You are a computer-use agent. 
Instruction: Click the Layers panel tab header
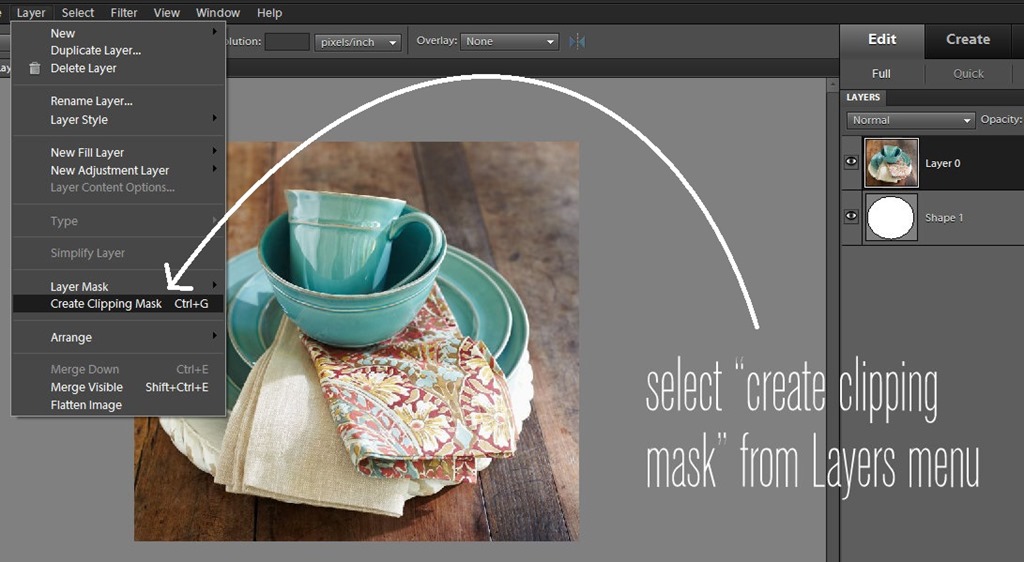coord(863,97)
